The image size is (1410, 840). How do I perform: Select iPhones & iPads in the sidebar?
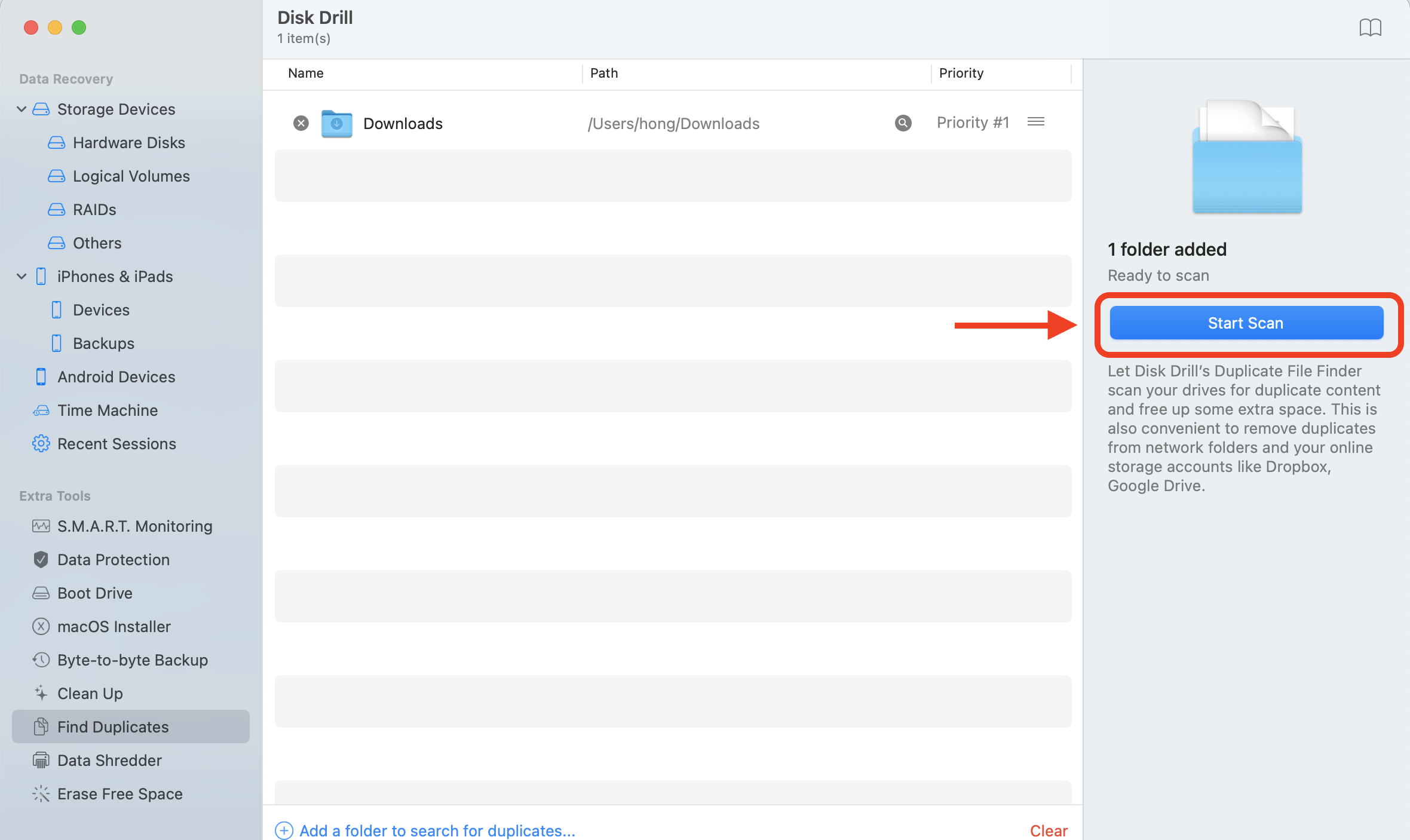coord(115,277)
